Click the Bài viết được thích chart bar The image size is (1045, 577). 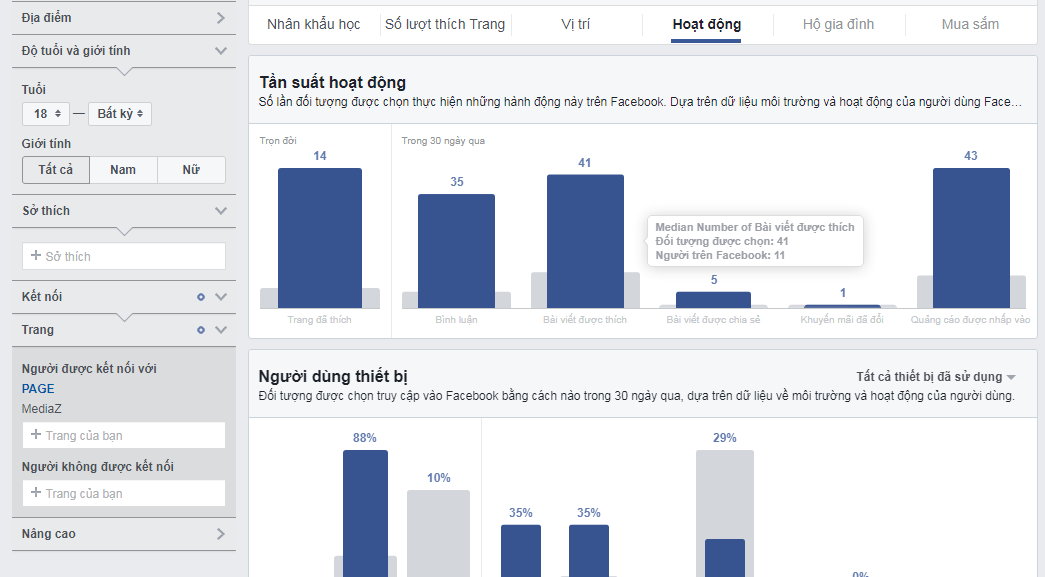point(585,240)
